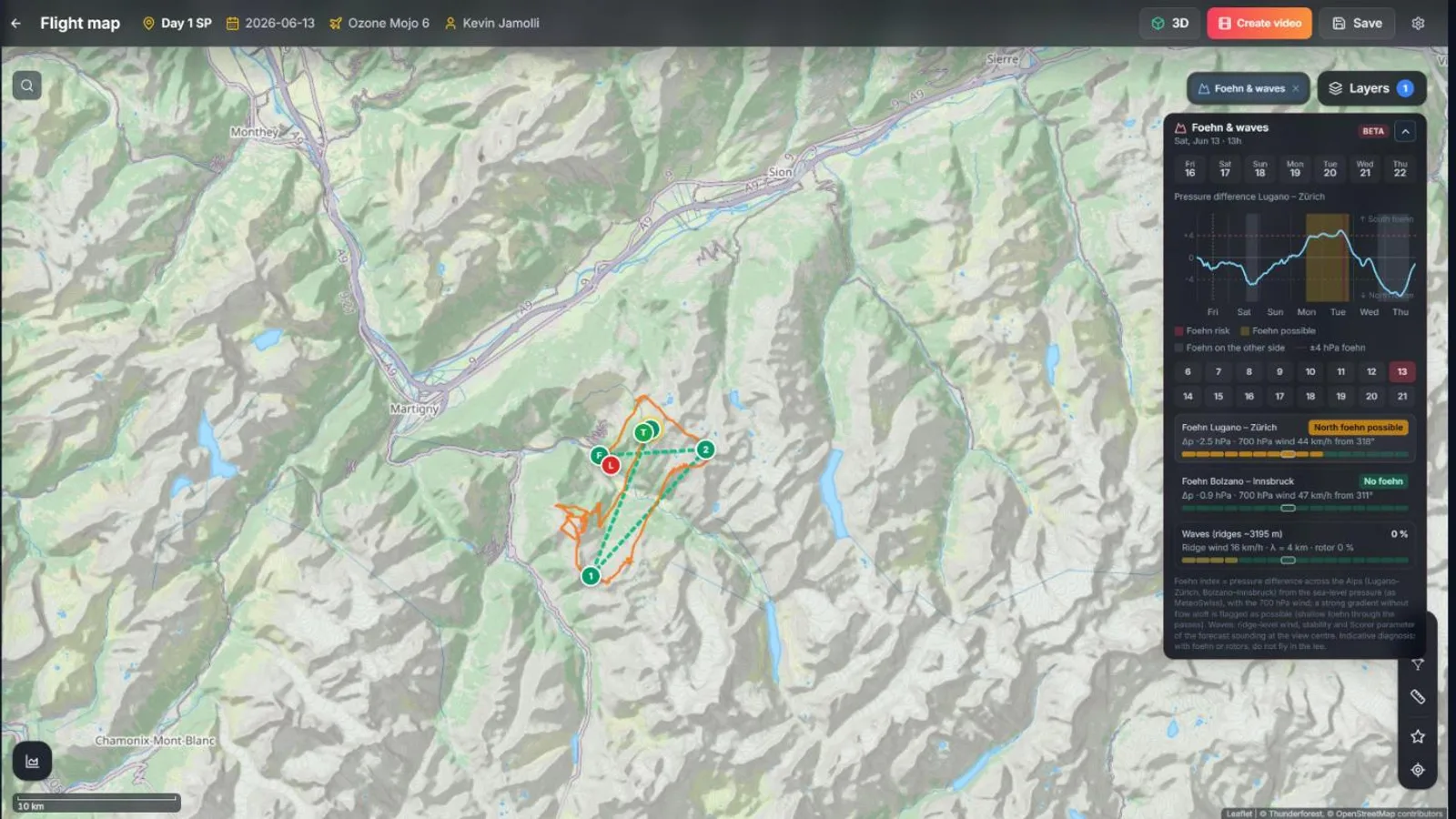
Task: Click the Foehn Lugano – Zürich gauge bar
Action: tap(1295, 454)
